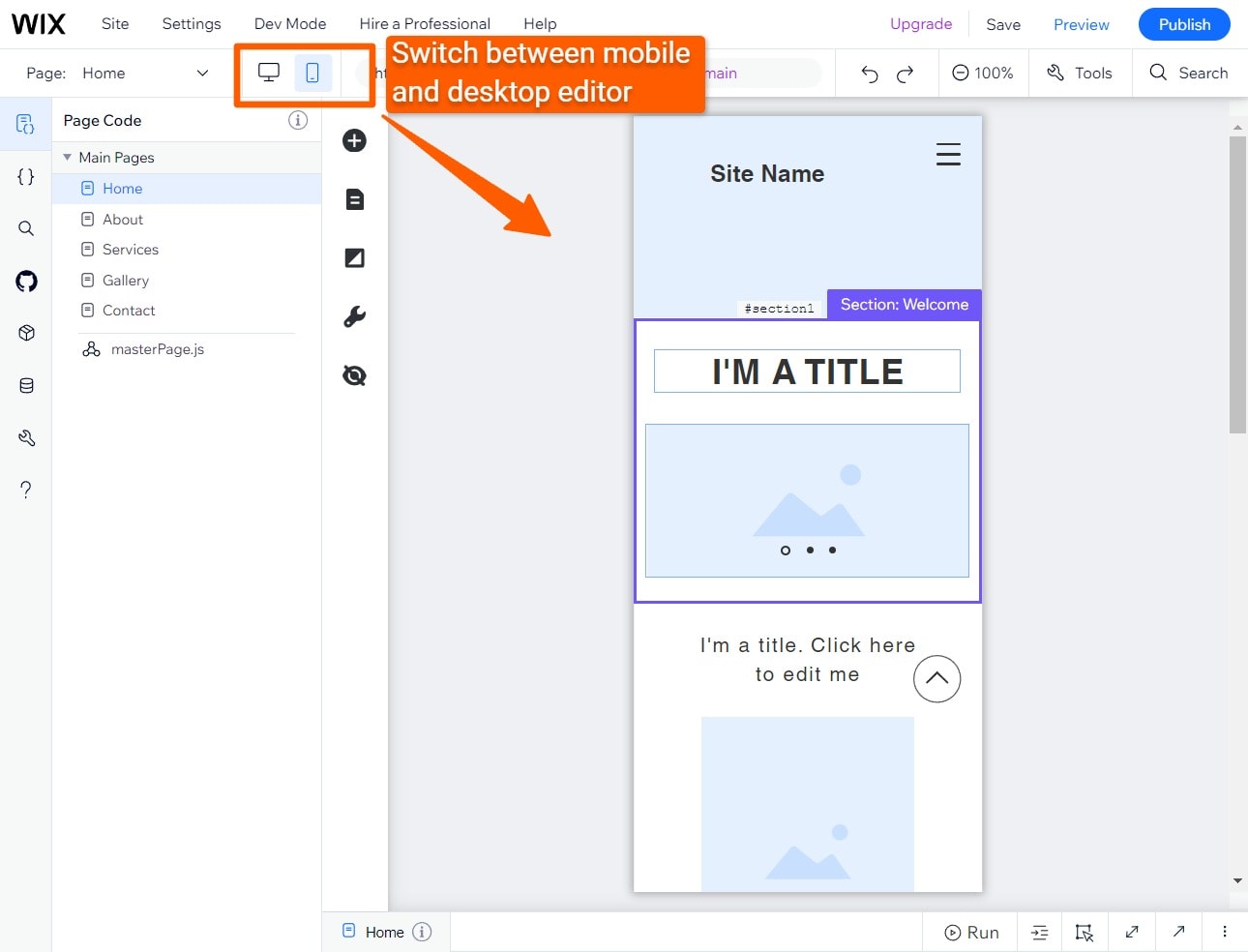Click the Publish button
The image size is (1248, 952).
[1184, 24]
